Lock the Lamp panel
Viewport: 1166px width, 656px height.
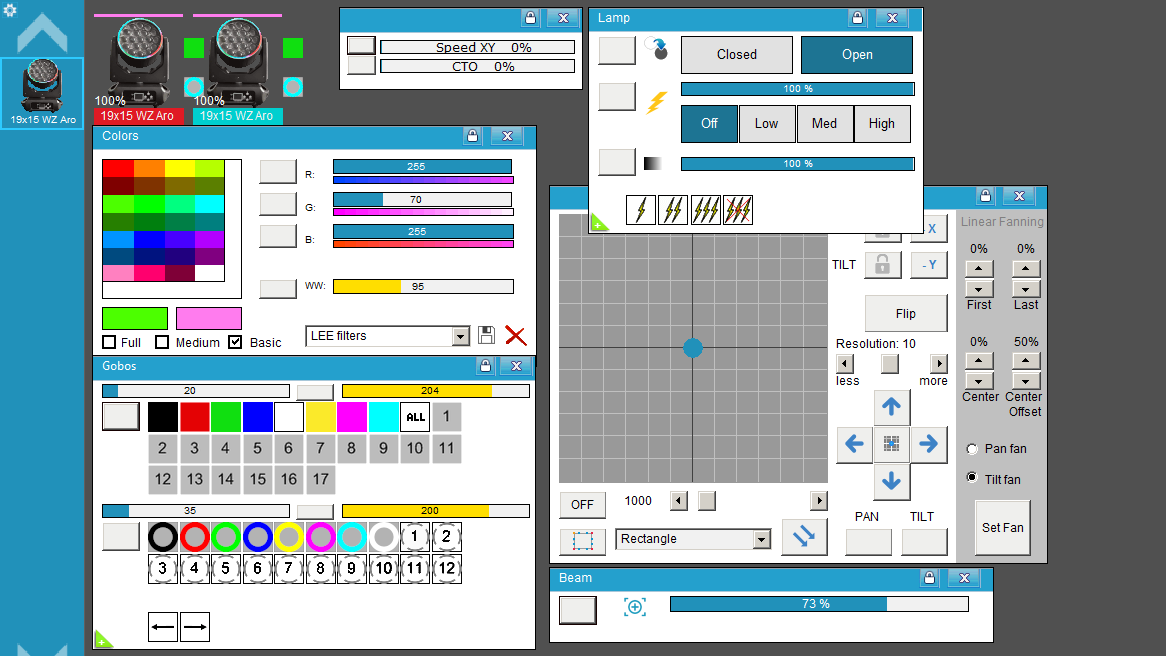coord(857,18)
